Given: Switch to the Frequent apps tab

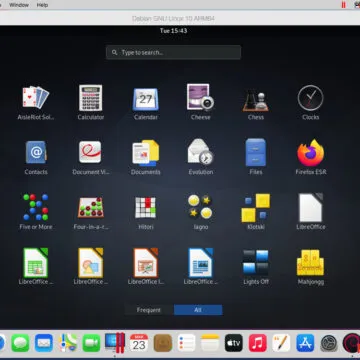Looking at the screenshot, I should pos(149,310).
